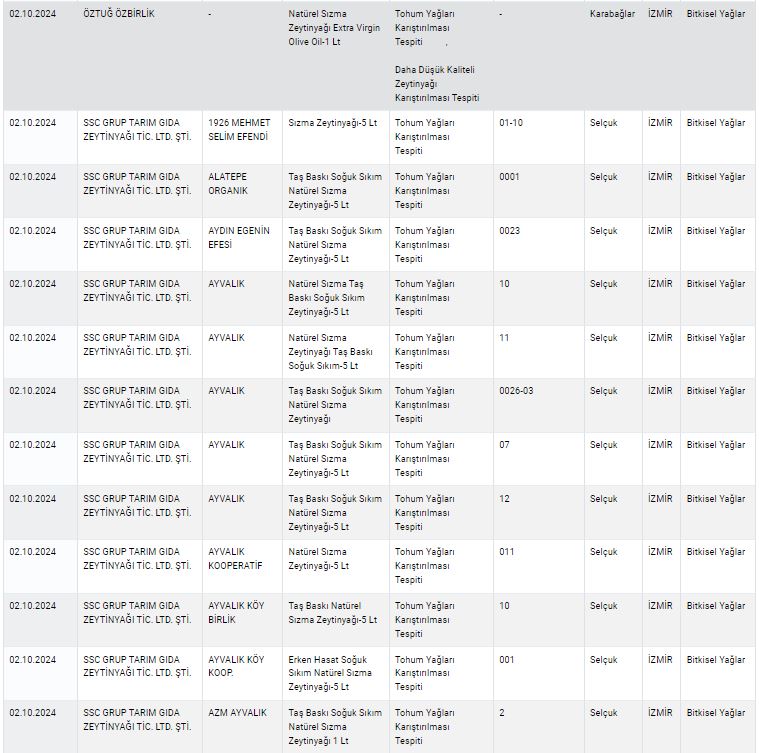Click the AZM AYVALIK brand cell
The width and height of the screenshot is (759, 753).
237,712
